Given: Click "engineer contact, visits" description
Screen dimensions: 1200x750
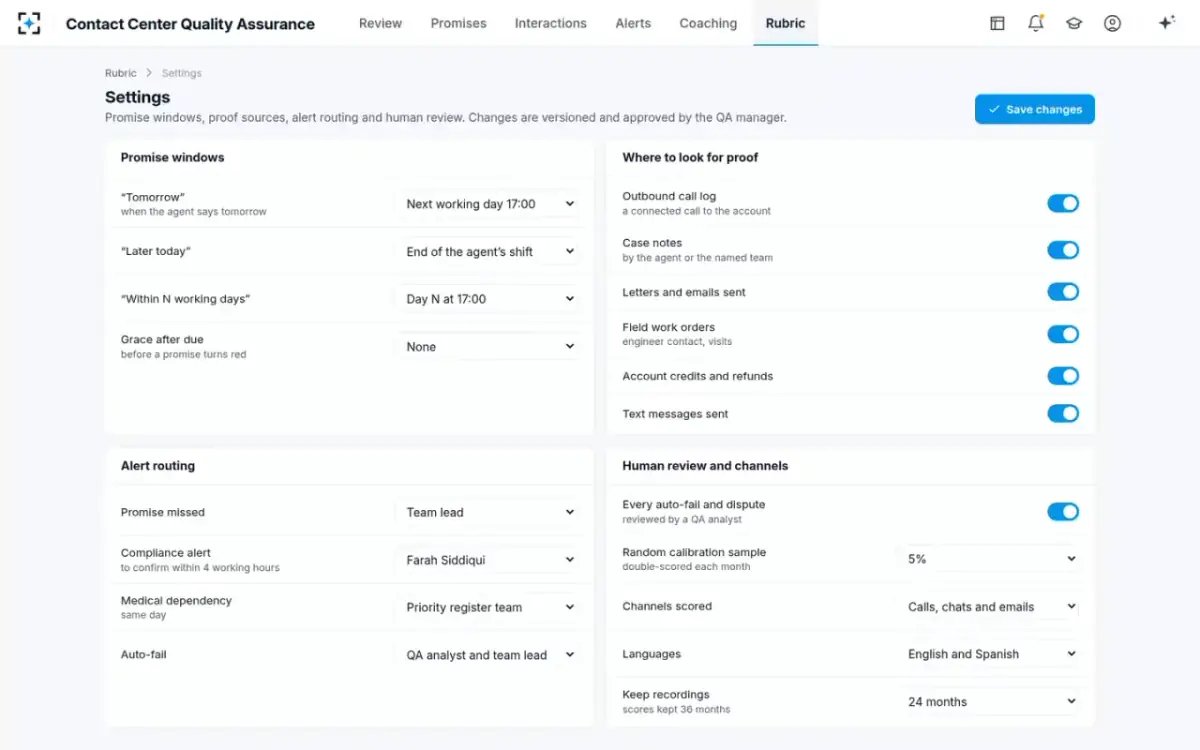Looking at the screenshot, I should [x=677, y=341].
